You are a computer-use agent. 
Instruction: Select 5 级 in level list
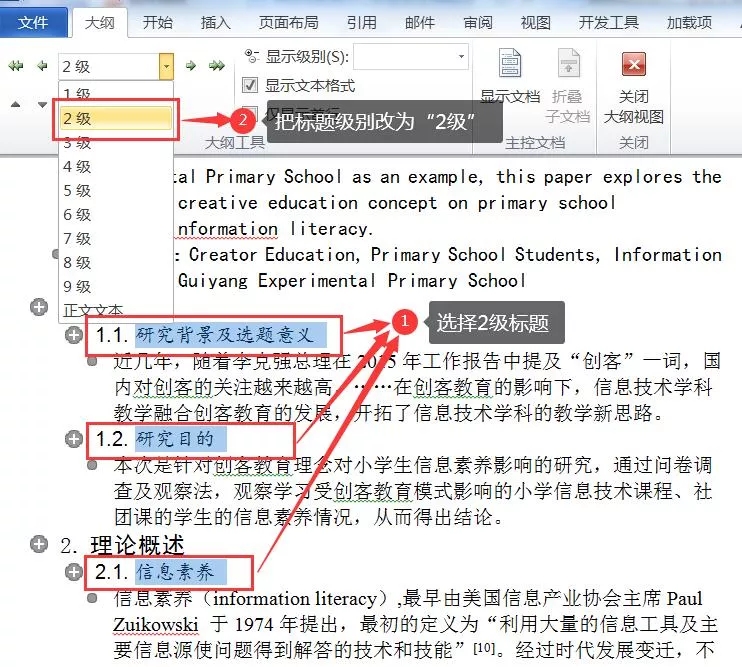[116, 191]
